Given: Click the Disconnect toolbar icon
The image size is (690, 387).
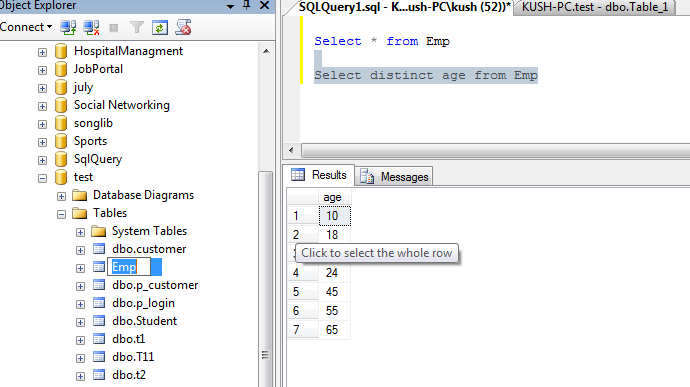Looking at the screenshot, I should click(92, 28).
